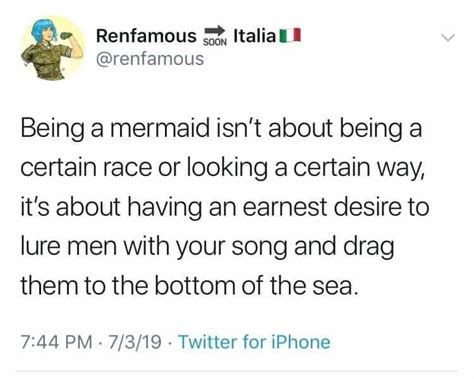The image size is (474, 379).
Task: Click the tweet line starting certain race
Action: click(x=222, y=169)
